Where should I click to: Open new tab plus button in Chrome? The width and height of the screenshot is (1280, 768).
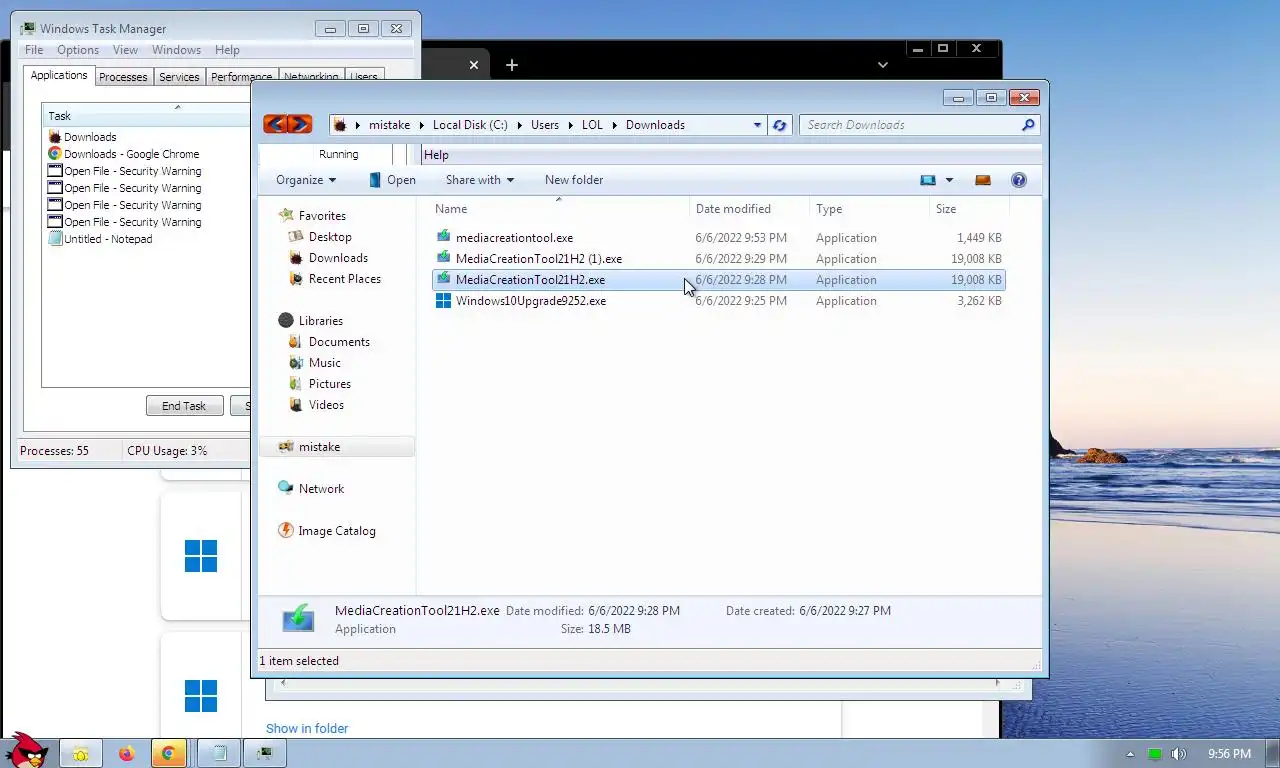[x=512, y=65]
